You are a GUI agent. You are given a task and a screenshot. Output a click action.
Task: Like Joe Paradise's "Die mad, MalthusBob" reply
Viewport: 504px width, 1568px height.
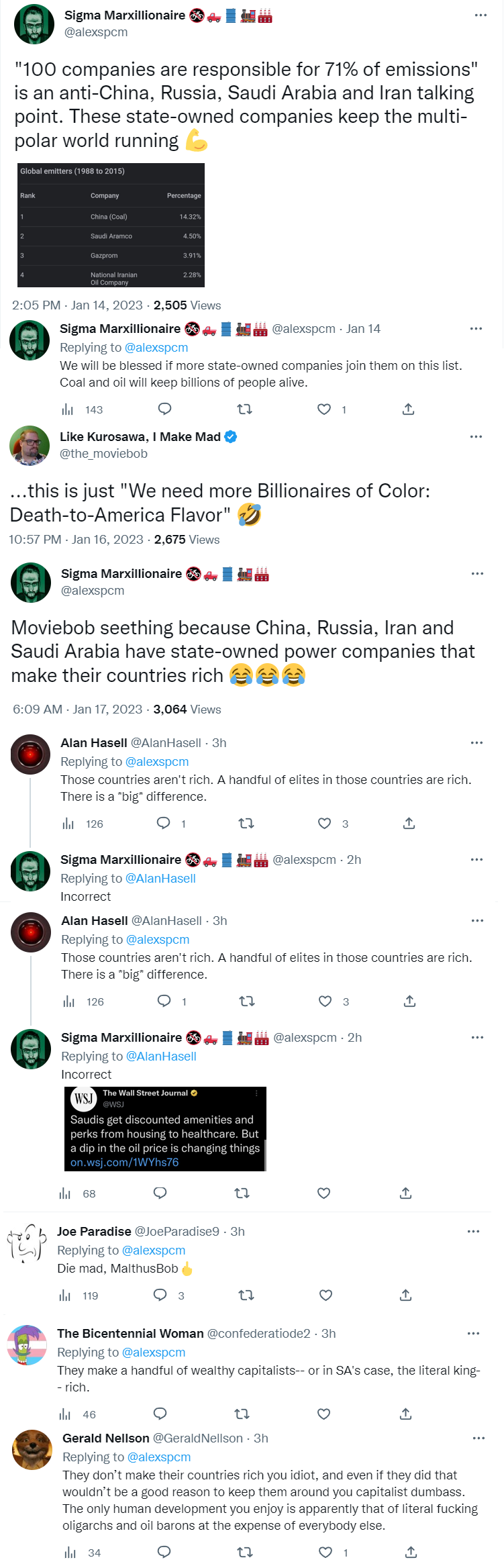(325, 1295)
